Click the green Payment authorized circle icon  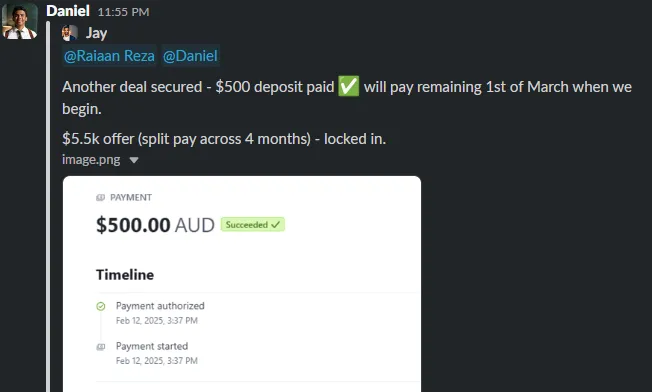pyautogui.click(x=101, y=306)
